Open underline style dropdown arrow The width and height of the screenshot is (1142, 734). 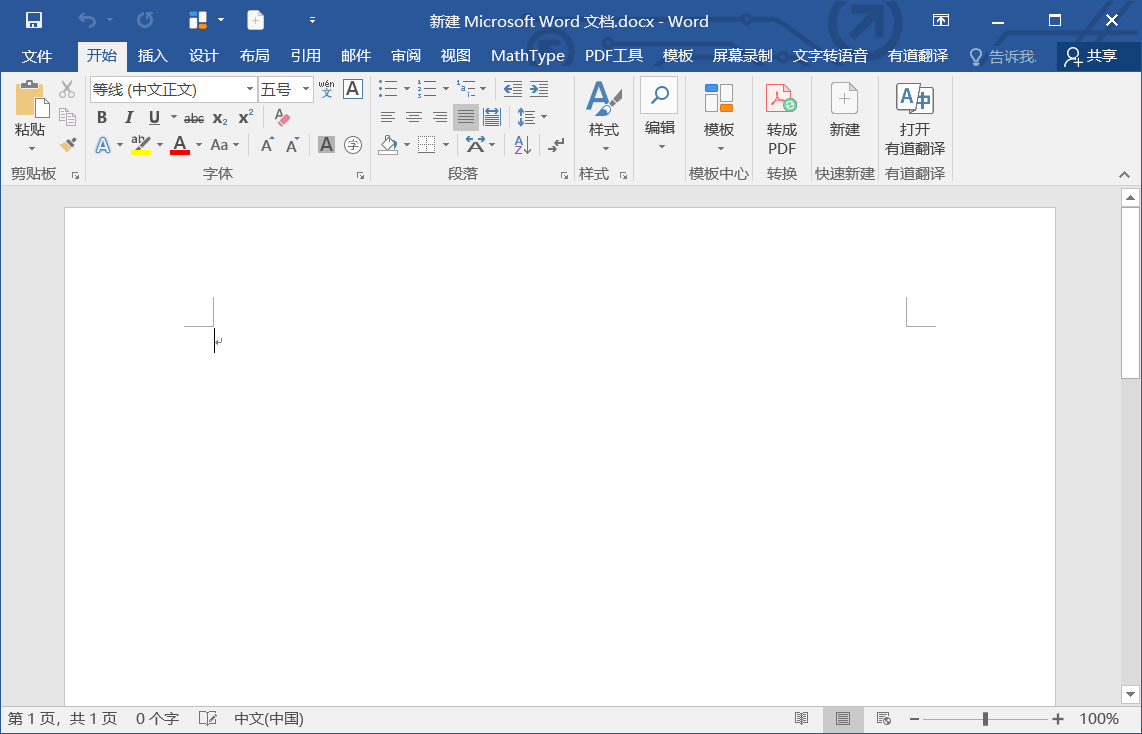pyautogui.click(x=173, y=117)
